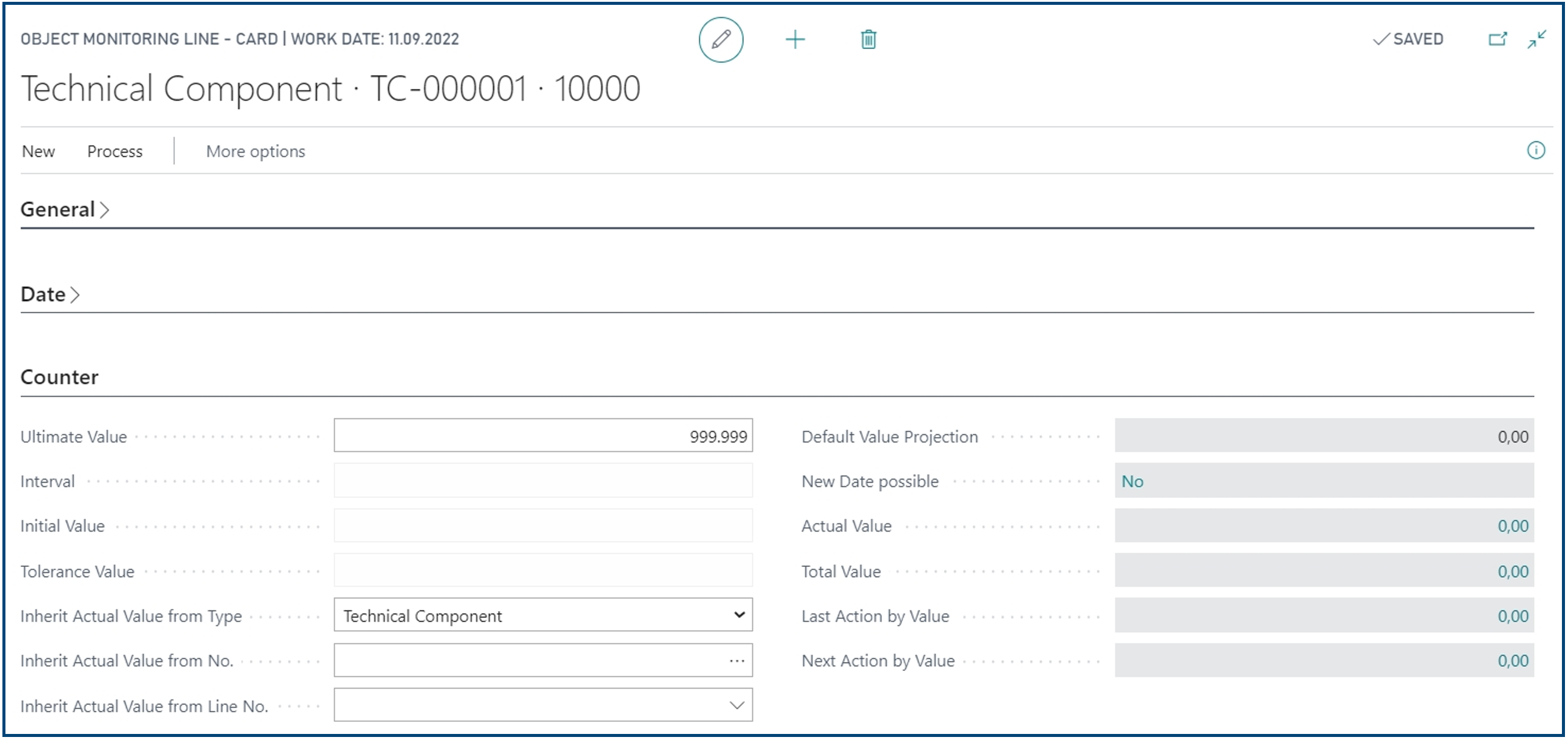Click the Total Value label
The height and width of the screenshot is (740, 1568).
click(x=841, y=572)
